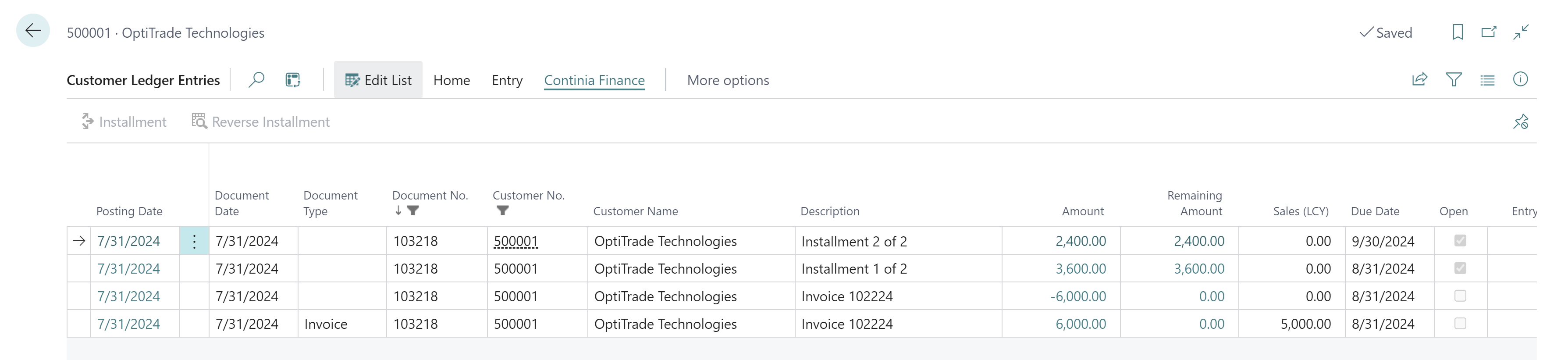Open the Open column header
The image size is (1568, 360).
tap(1454, 211)
